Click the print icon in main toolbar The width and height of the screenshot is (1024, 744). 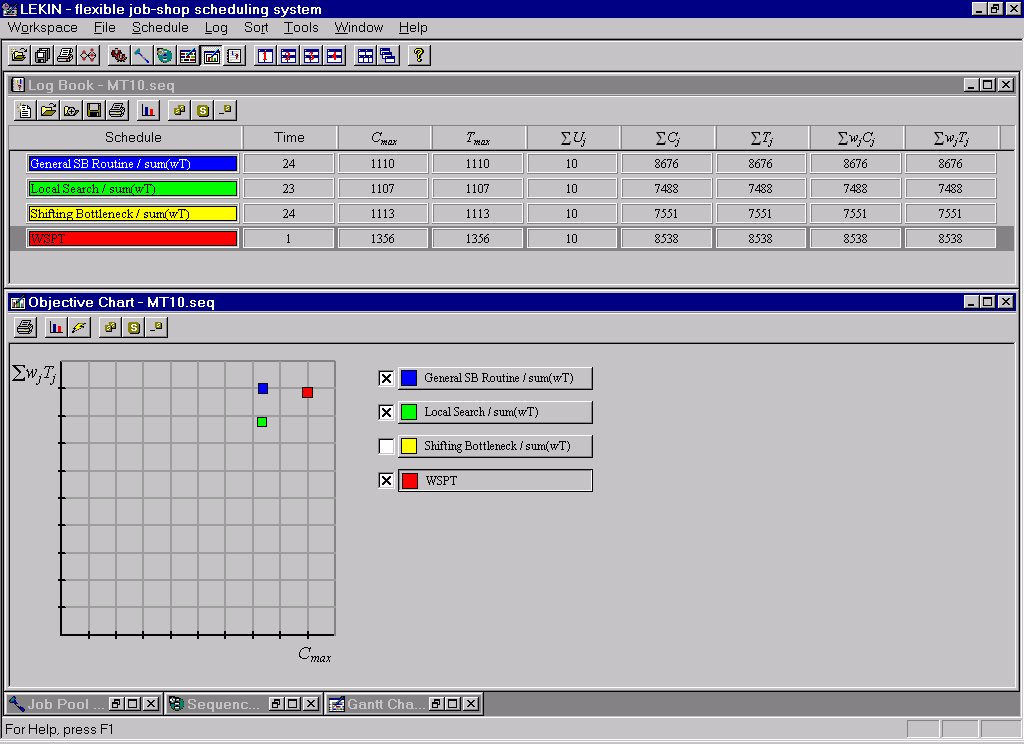[65, 56]
